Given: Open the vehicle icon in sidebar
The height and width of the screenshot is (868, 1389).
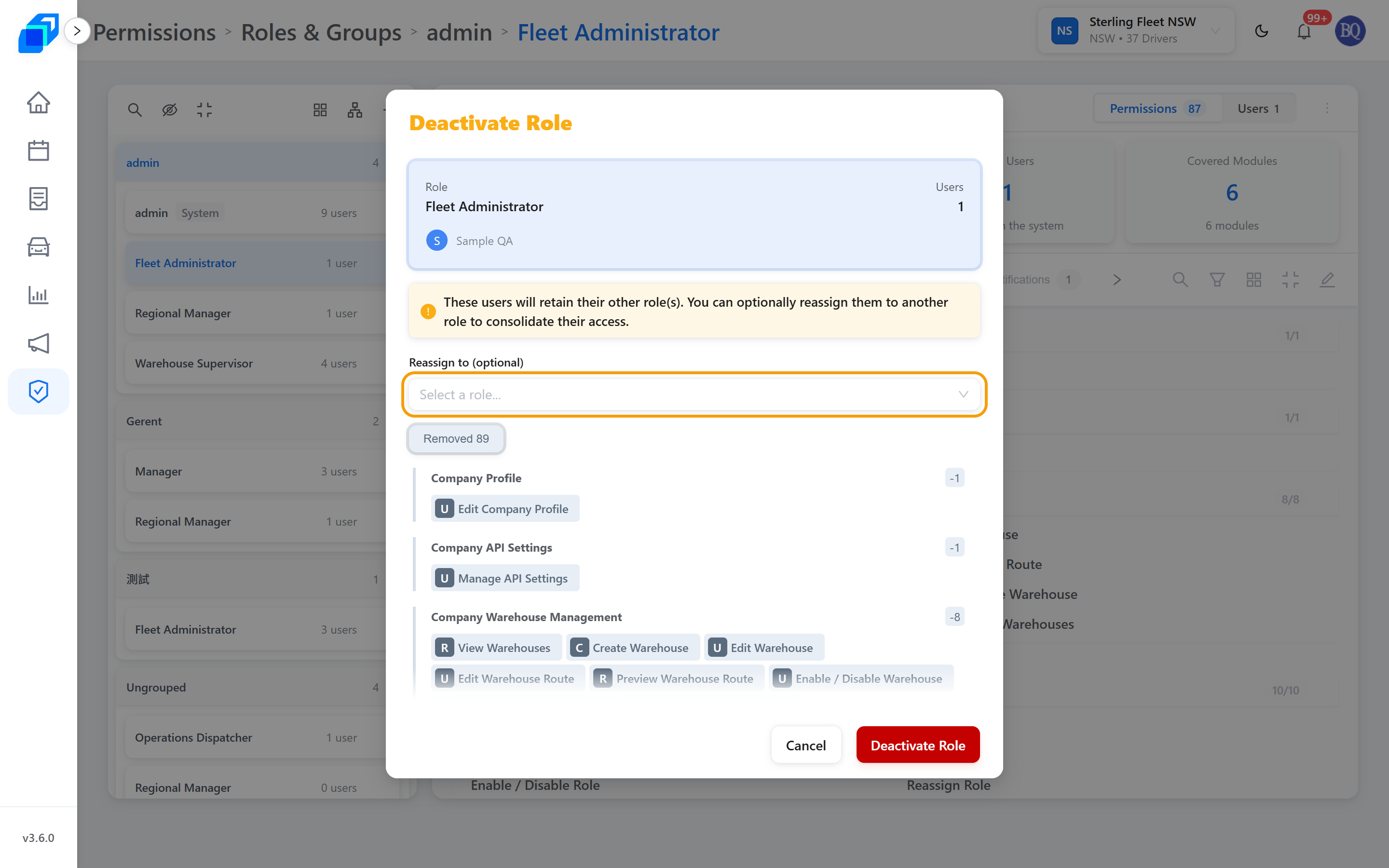Looking at the screenshot, I should [39, 247].
